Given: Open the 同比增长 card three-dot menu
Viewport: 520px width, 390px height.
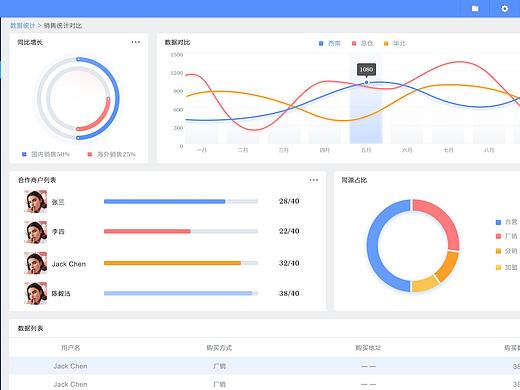Looking at the screenshot, I should (136, 42).
